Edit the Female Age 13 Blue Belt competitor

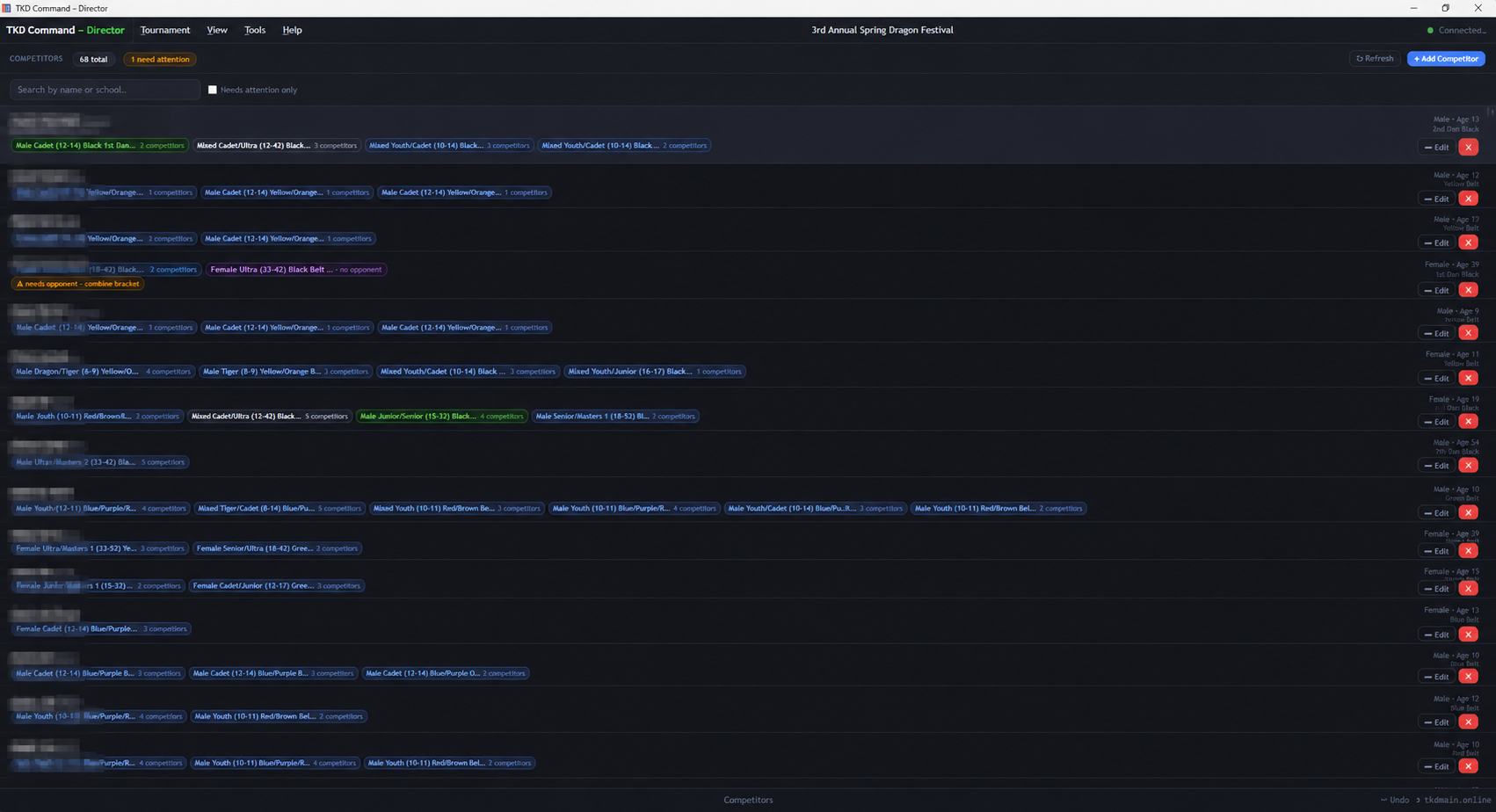click(x=1436, y=634)
